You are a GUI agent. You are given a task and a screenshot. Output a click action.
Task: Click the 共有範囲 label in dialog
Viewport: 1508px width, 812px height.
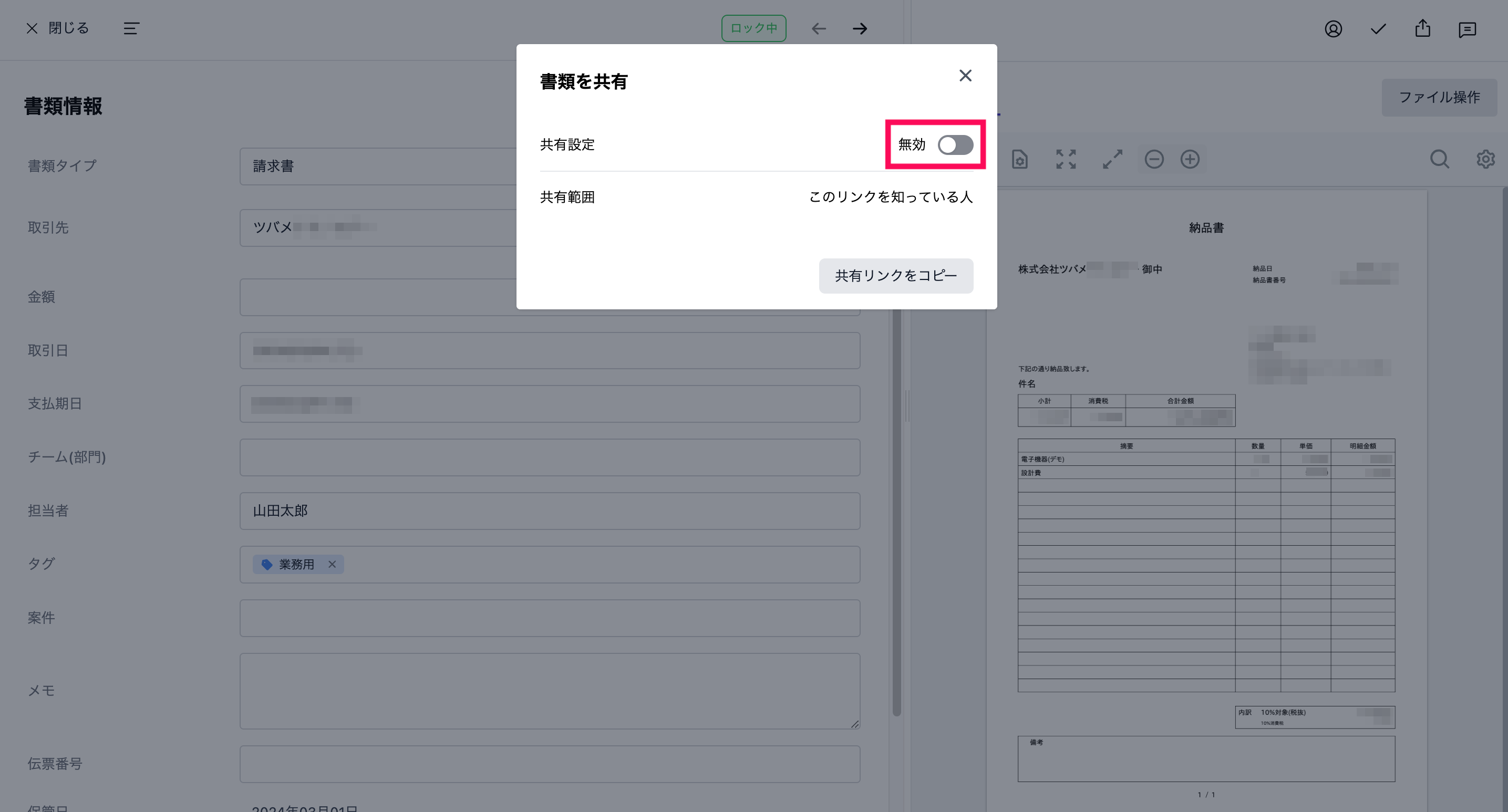pos(567,197)
